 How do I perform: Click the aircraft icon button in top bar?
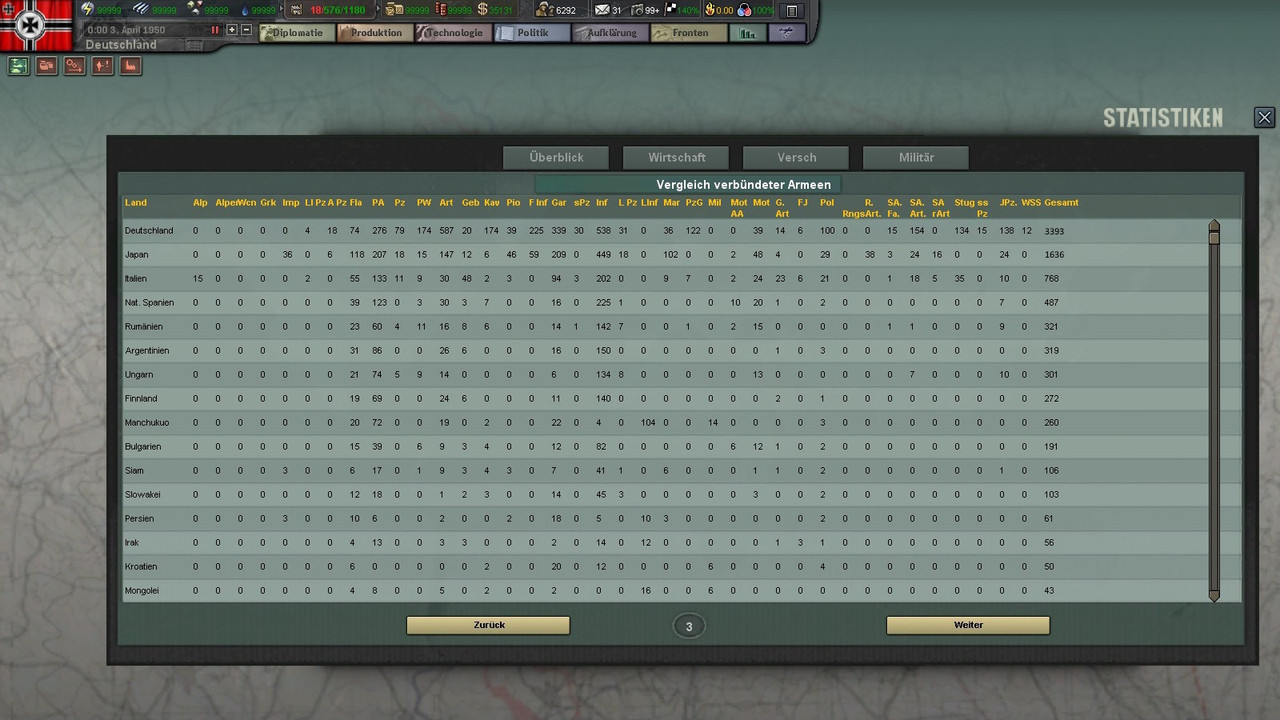point(786,33)
